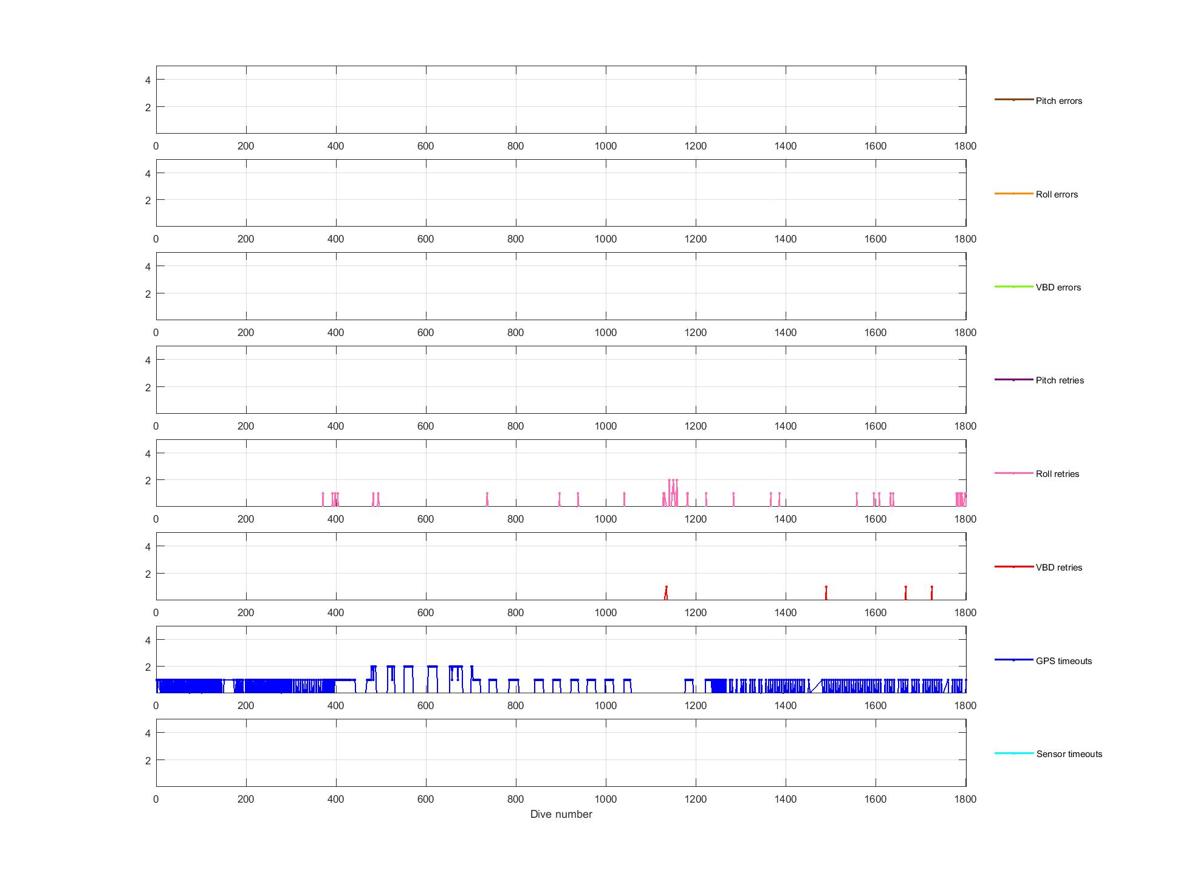Click the VBD retries spike near dive 1725
Image resolution: width=1200 pixels, height=885 pixels.
point(931,593)
